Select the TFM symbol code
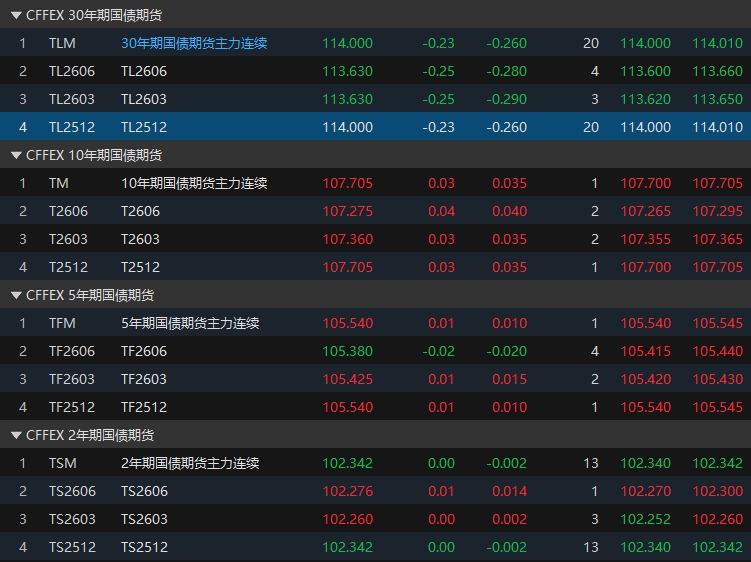Viewport: 751px width, 562px height. click(x=62, y=323)
